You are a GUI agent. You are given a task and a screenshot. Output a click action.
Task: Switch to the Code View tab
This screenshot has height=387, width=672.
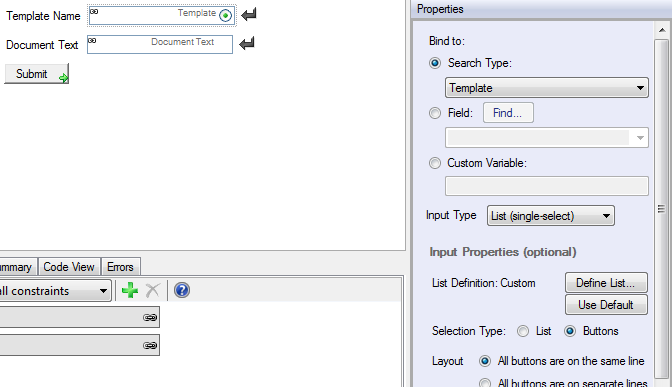point(69,267)
